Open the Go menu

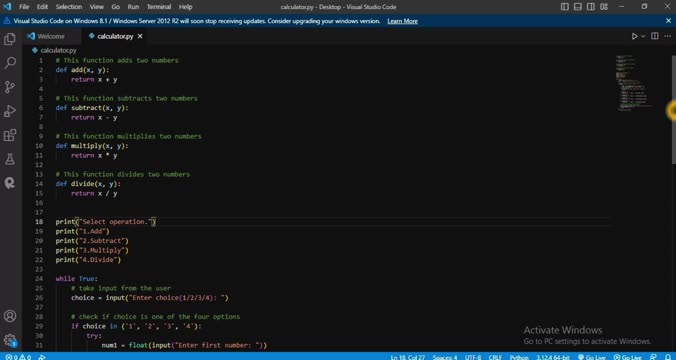[x=116, y=7]
